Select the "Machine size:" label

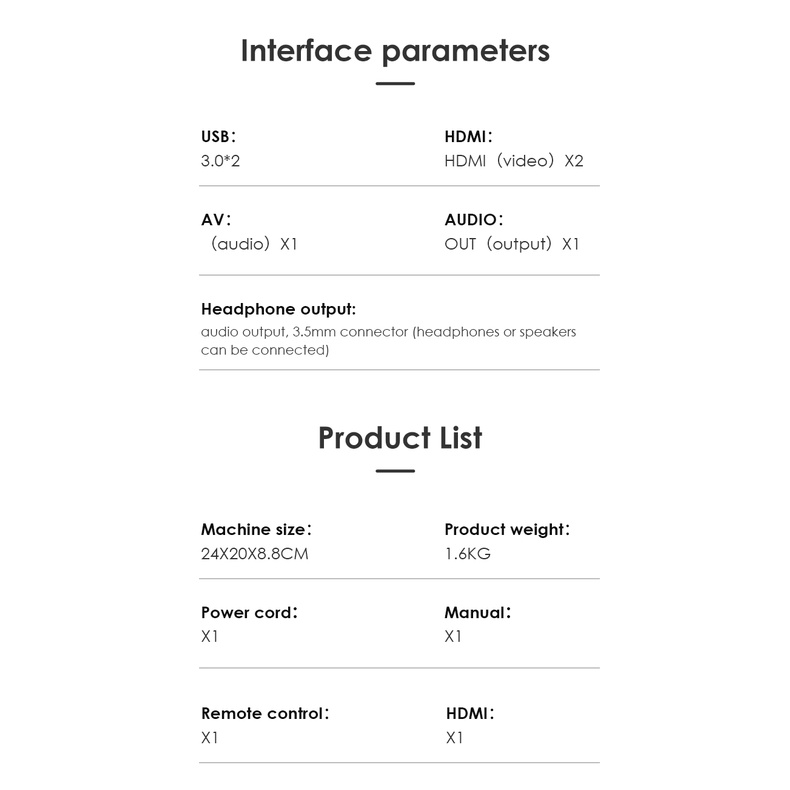point(263,529)
